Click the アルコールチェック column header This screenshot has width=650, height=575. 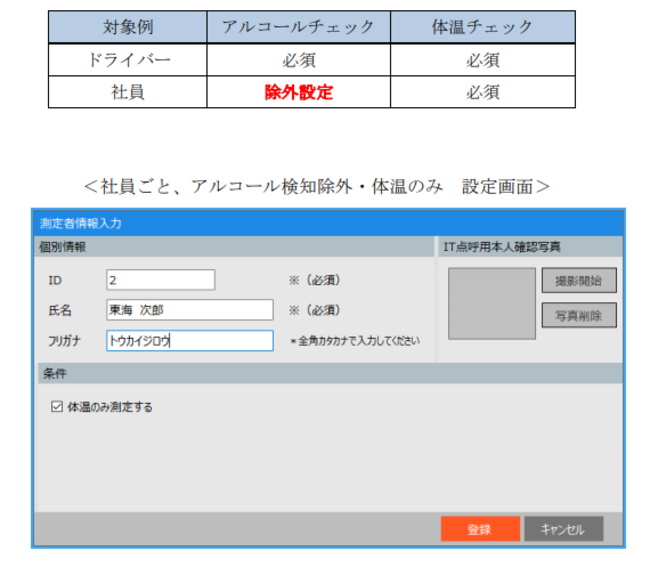coord(298,27)
